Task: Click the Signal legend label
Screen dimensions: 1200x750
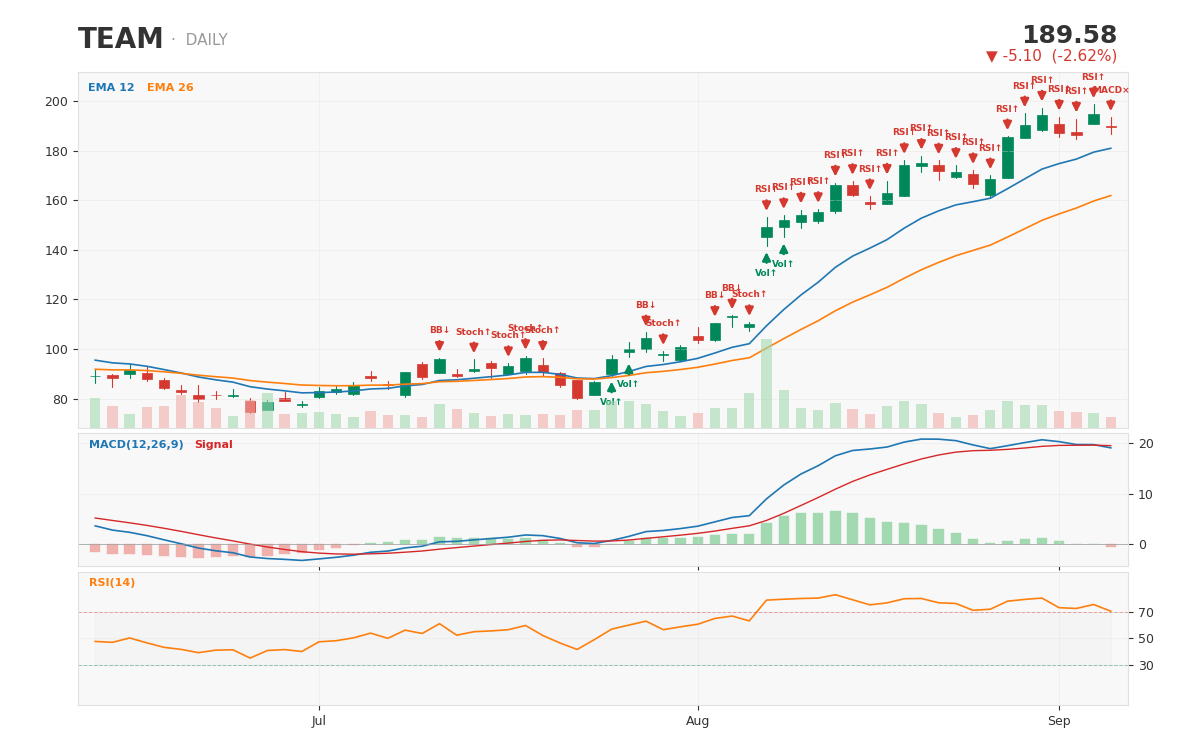Action: pyautogui.click(x=213, y=445)
